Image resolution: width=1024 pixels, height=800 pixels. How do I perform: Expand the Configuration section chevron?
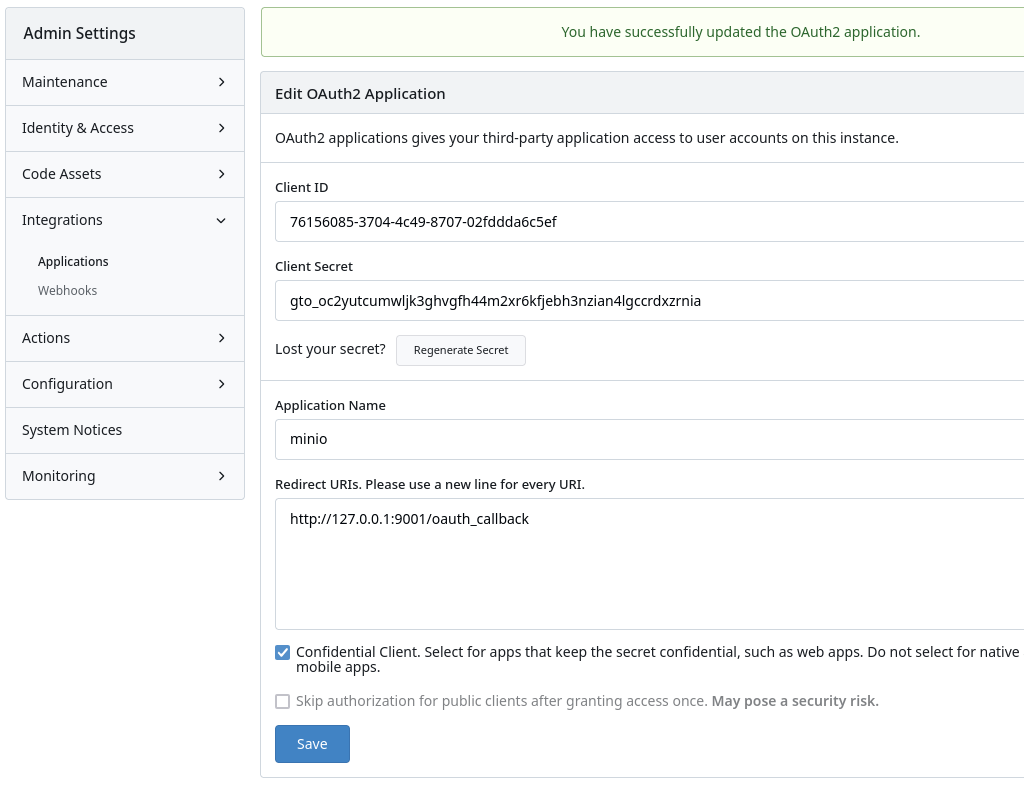(221, 384)
